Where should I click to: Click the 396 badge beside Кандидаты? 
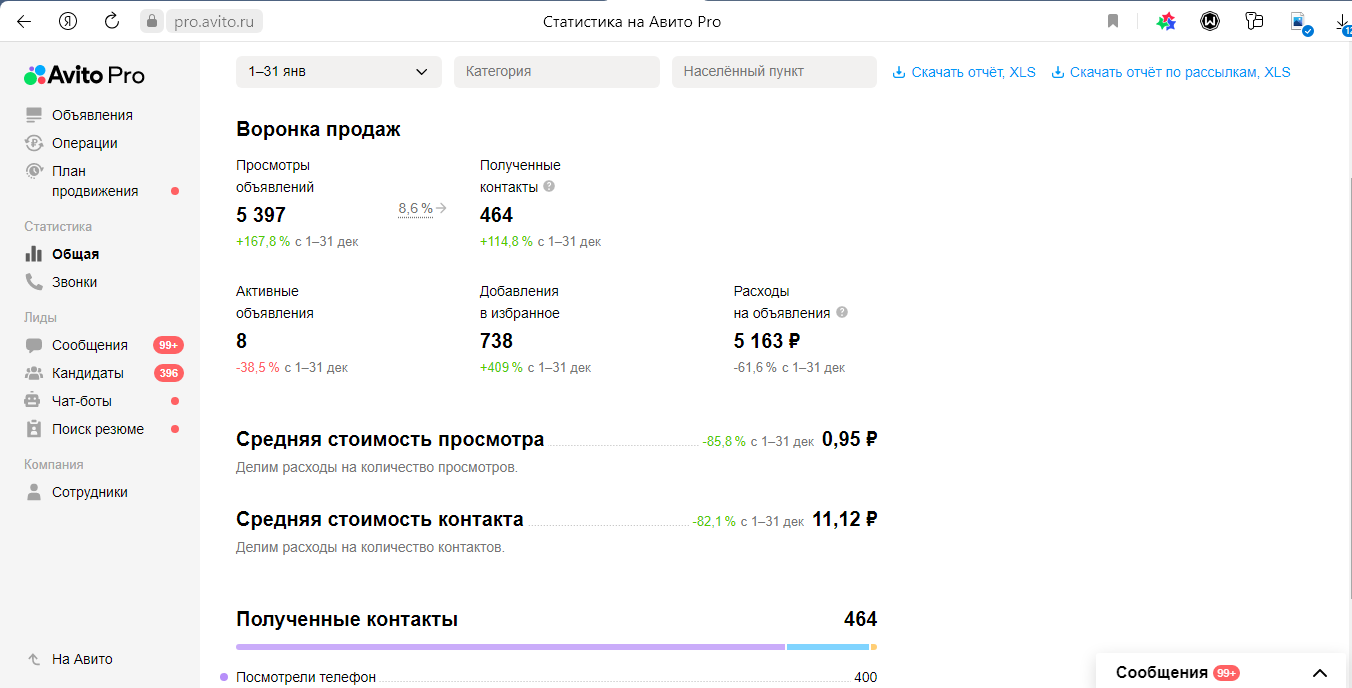pos(169,373)
